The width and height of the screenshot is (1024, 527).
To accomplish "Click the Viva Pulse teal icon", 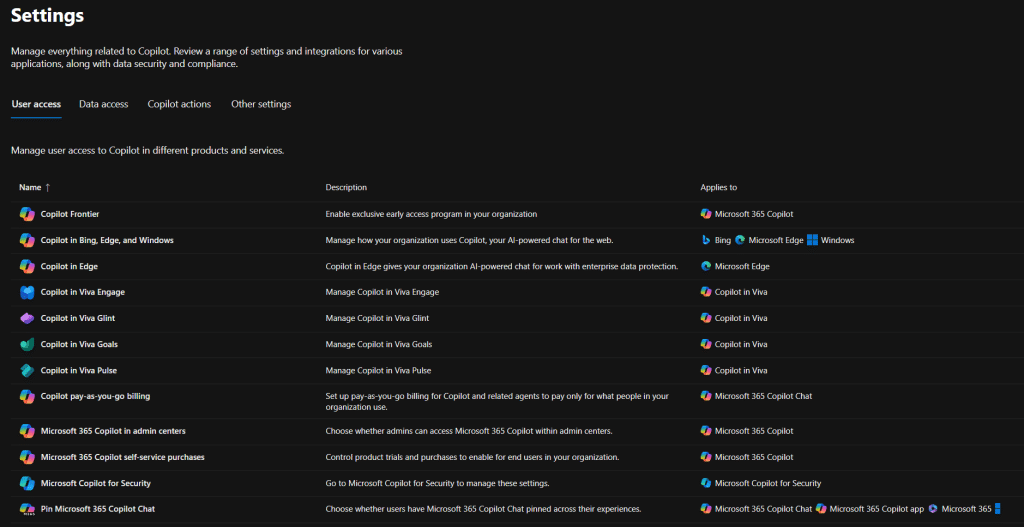I will pos(27,370).
